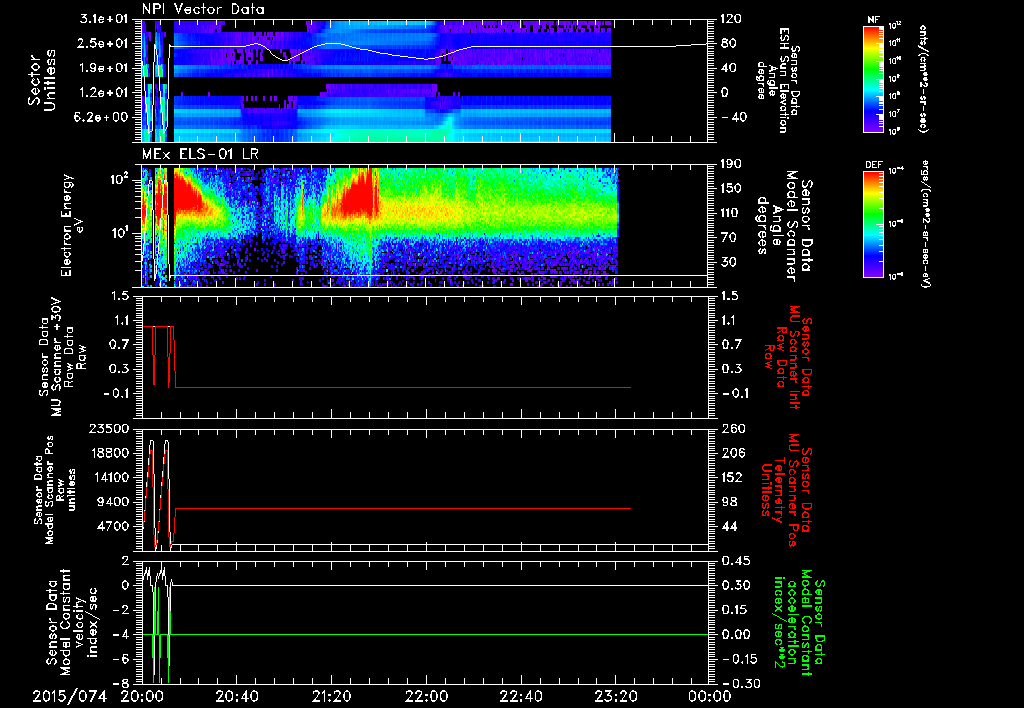Click the scanner position line plot panel
The image size is (1024, 708).
424,489
